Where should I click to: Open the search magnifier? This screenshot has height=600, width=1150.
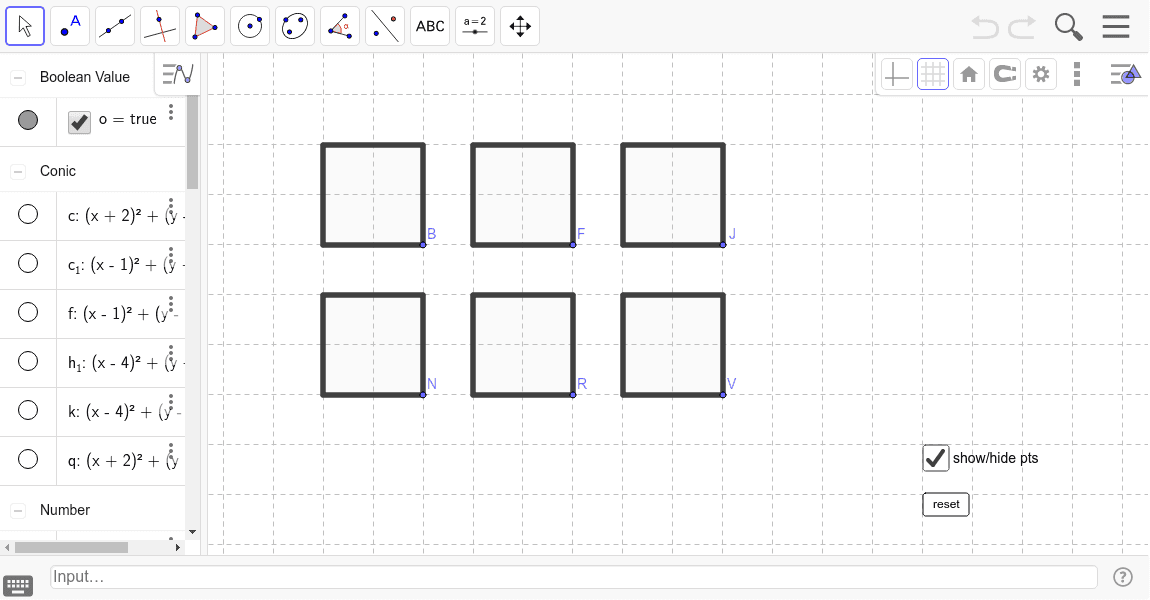click(x=1069, y=27)
